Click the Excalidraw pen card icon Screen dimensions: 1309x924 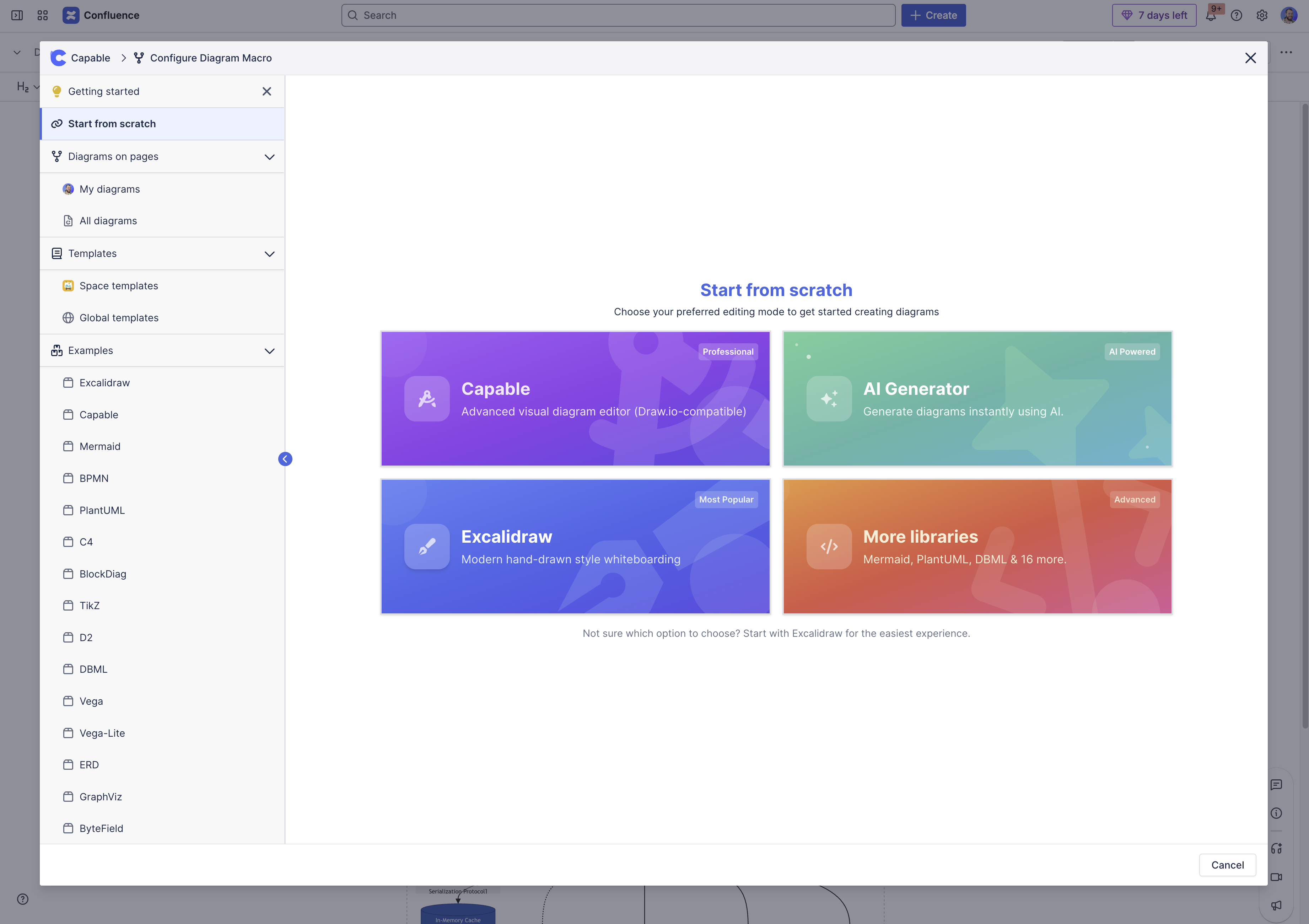click(426, 547)
